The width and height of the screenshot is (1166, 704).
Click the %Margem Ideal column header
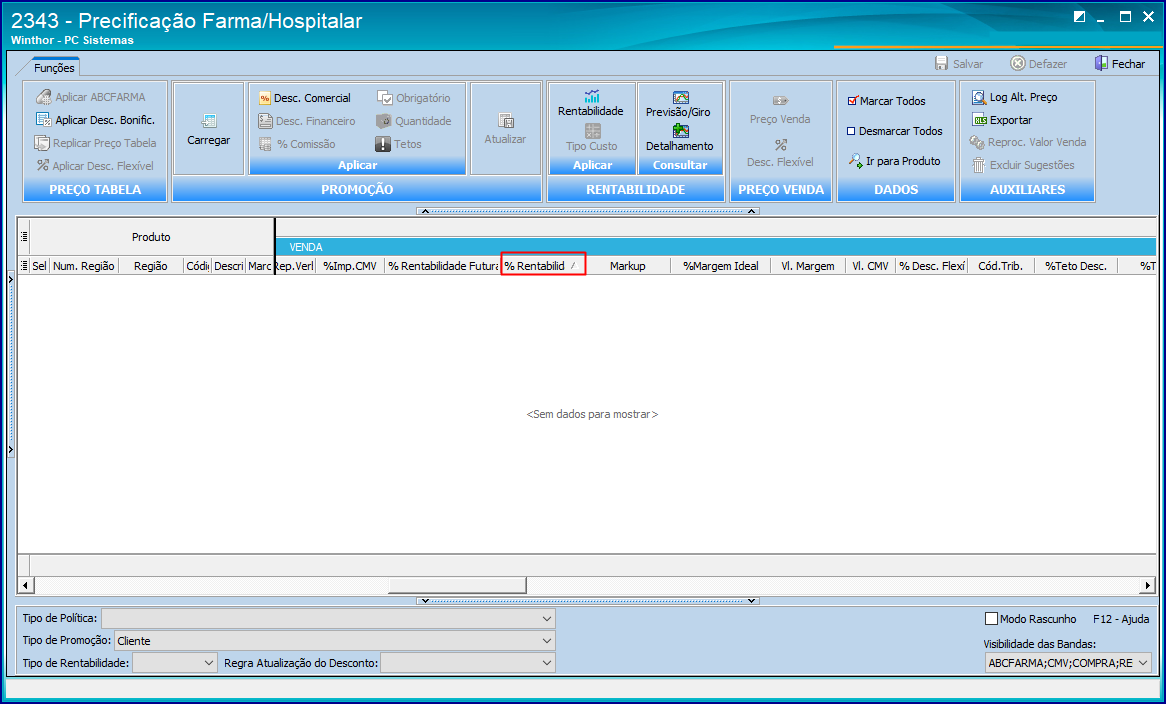click(721, 265)
